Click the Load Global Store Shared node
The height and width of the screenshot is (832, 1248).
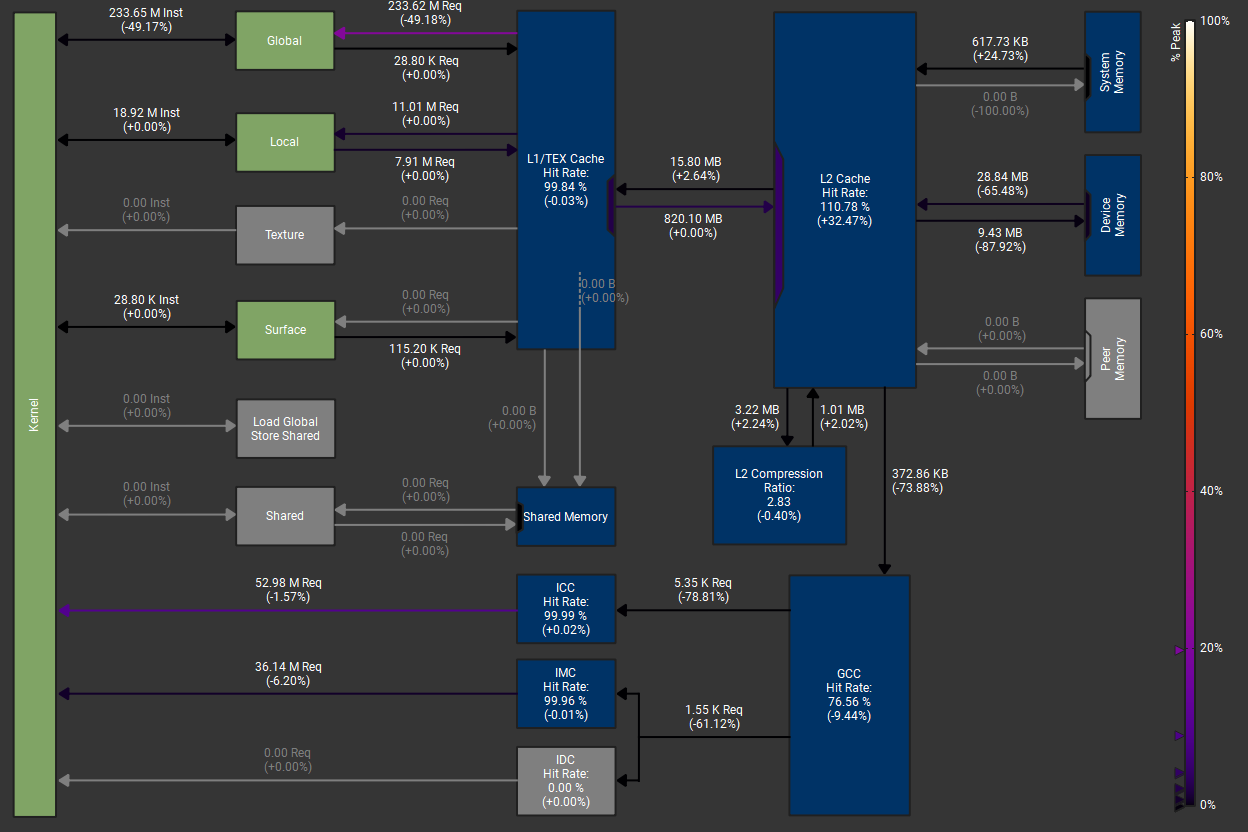285,428
